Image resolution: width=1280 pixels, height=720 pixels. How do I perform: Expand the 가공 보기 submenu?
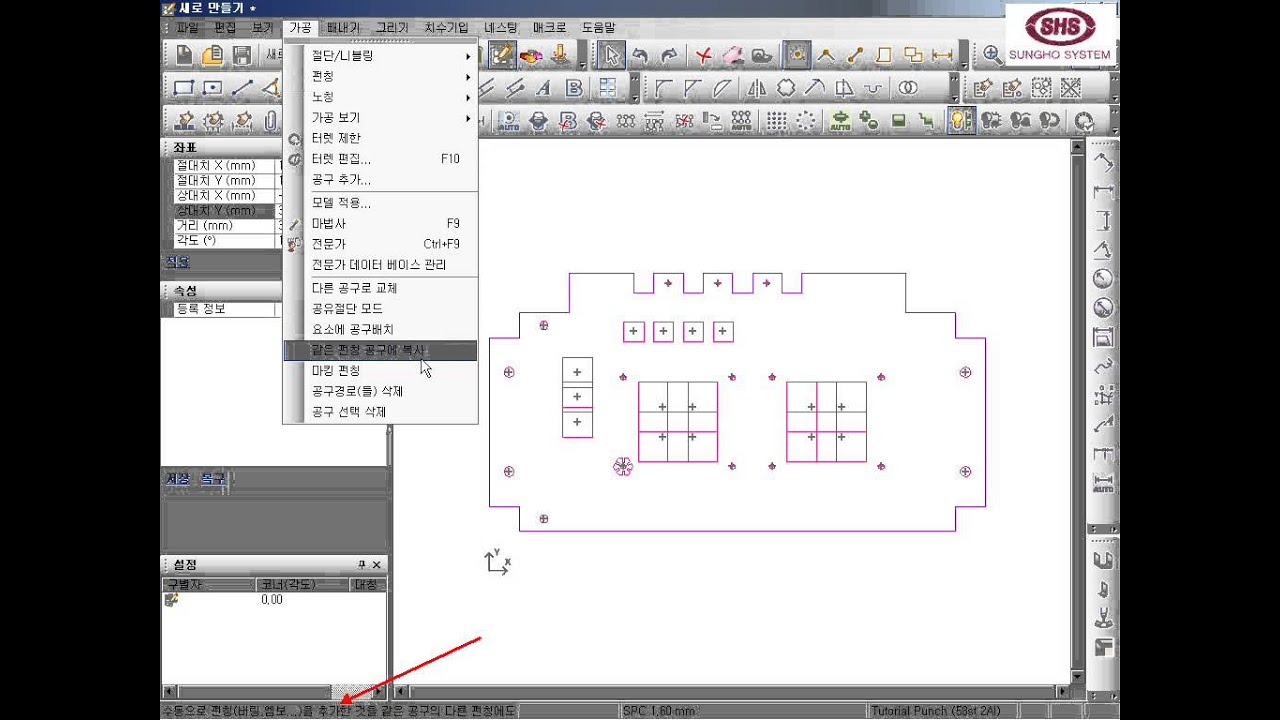[x=380, y=117]
